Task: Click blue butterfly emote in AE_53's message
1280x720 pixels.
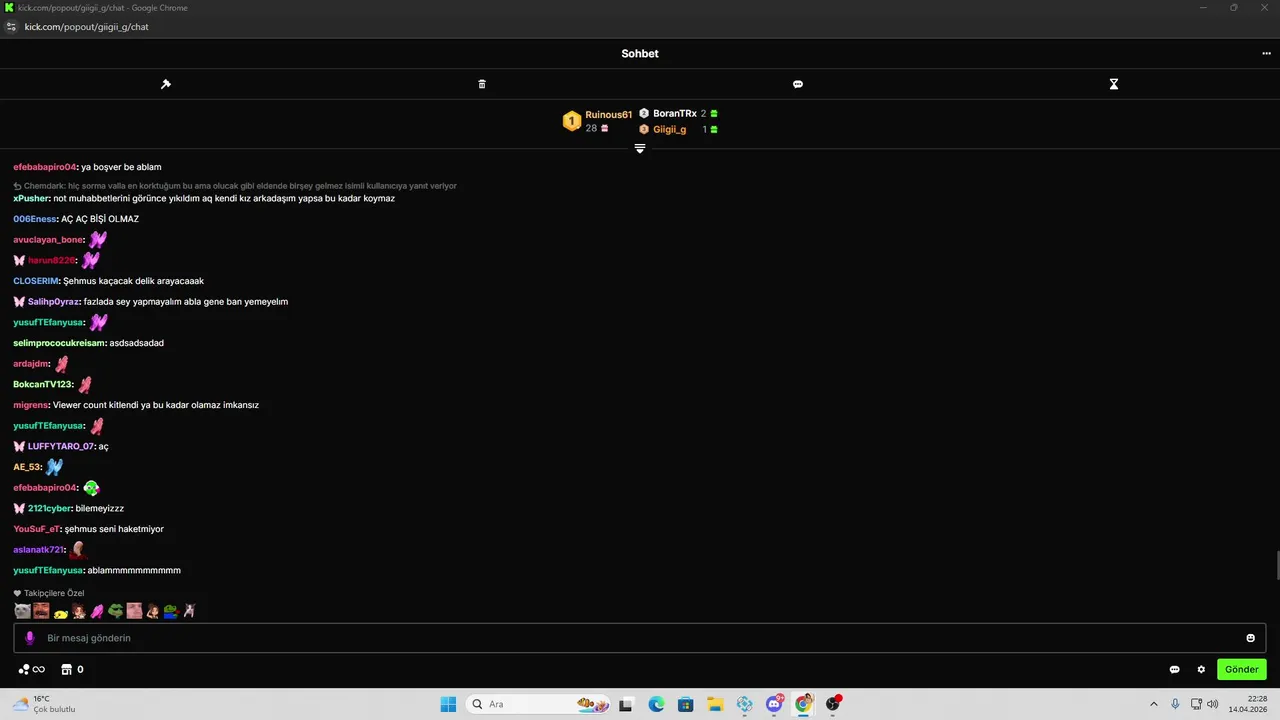Action: click(x=54, y=467)
